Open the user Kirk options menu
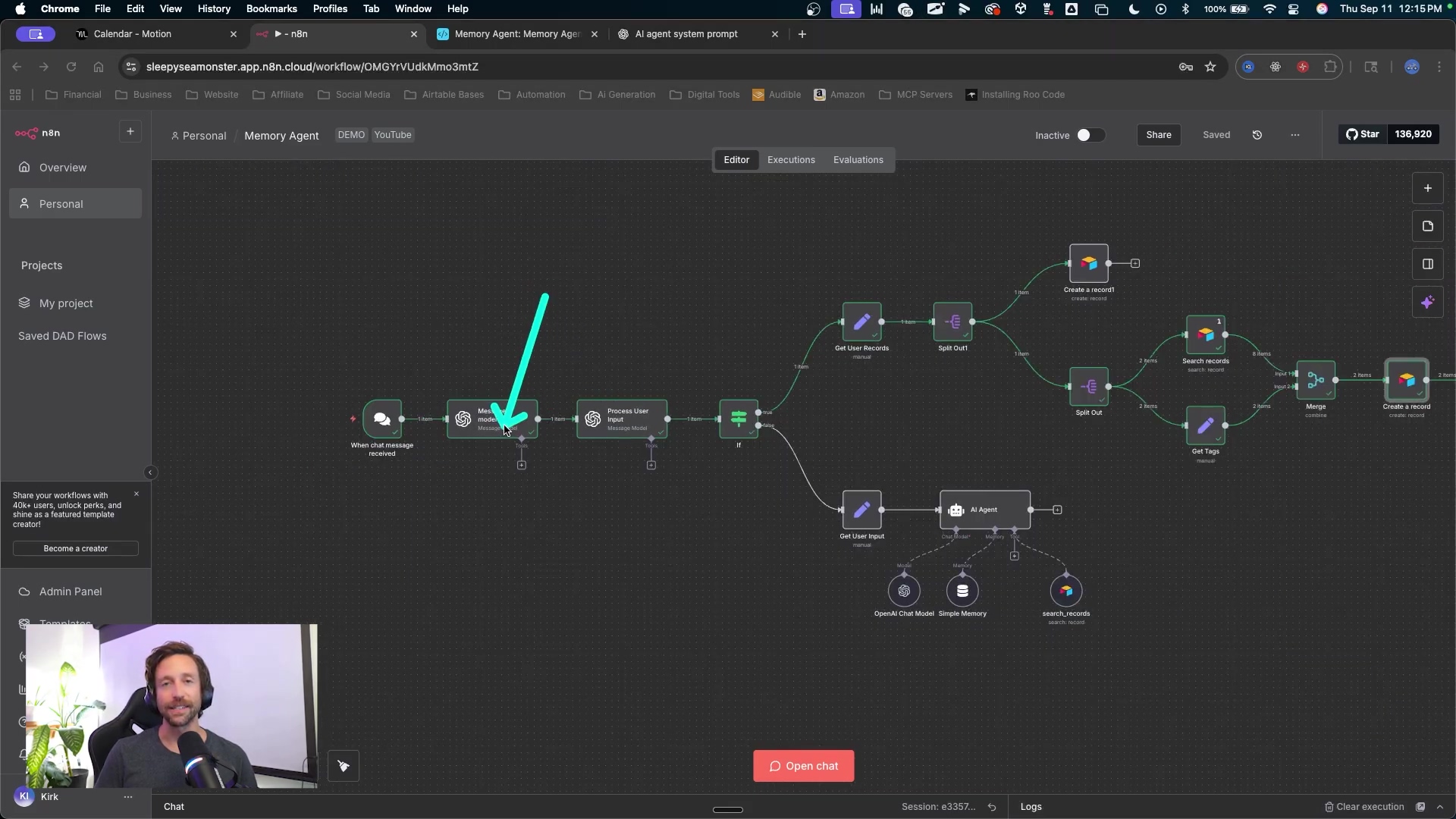The image size is (1456, 819). [128, 797]
